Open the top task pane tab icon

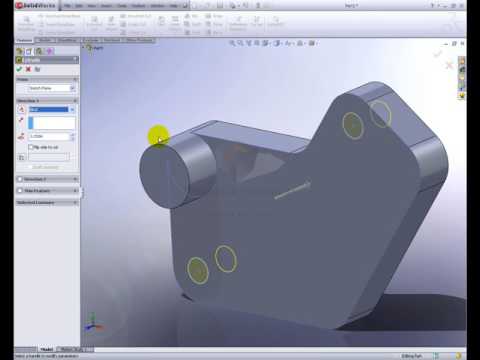(462, 61)
